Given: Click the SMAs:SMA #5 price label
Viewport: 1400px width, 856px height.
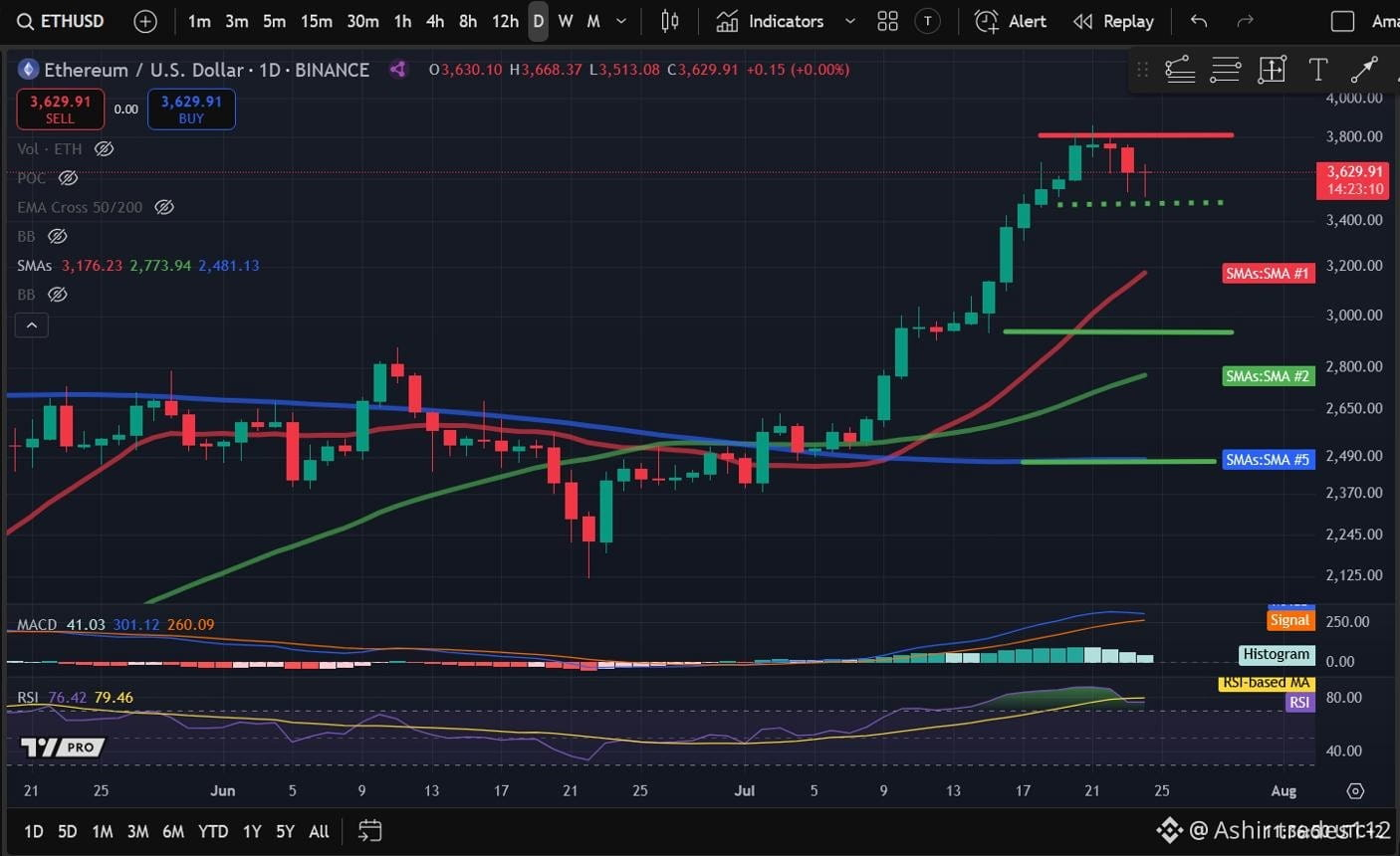Looking at the screenshot, I should pos(1268,460).
